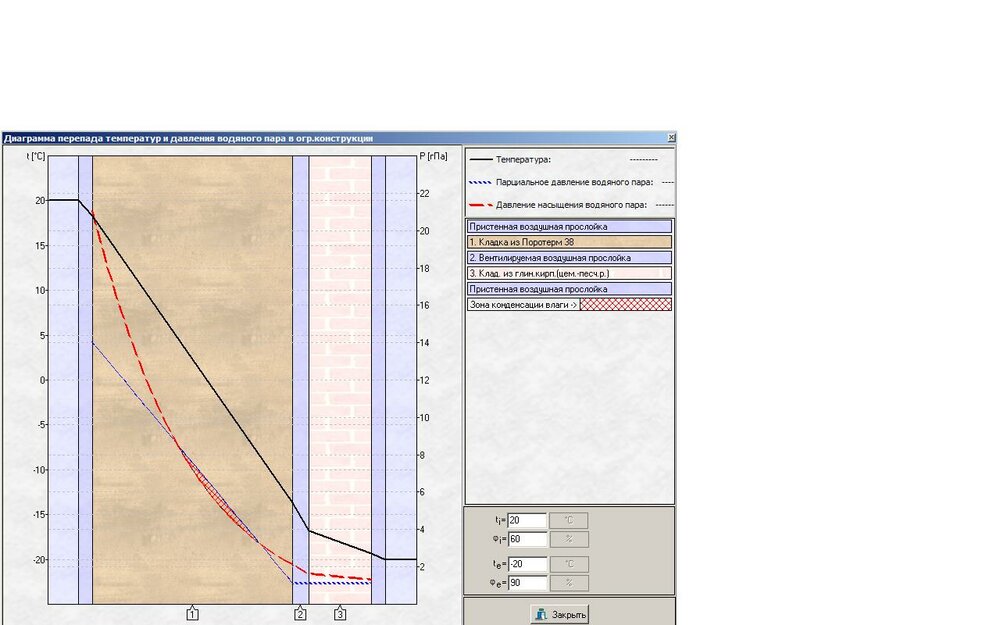Click the t [°C] axis label
The height and width of the screenshot is (625, 1000).
pyautogui.click(x=36, y=156)
